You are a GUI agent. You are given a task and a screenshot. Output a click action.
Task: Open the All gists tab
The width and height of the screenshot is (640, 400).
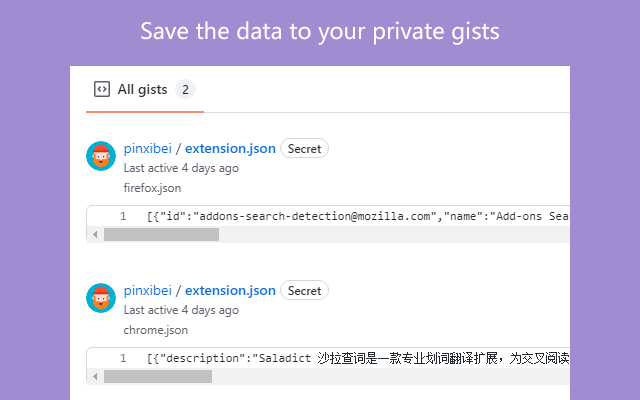(144, 89)
